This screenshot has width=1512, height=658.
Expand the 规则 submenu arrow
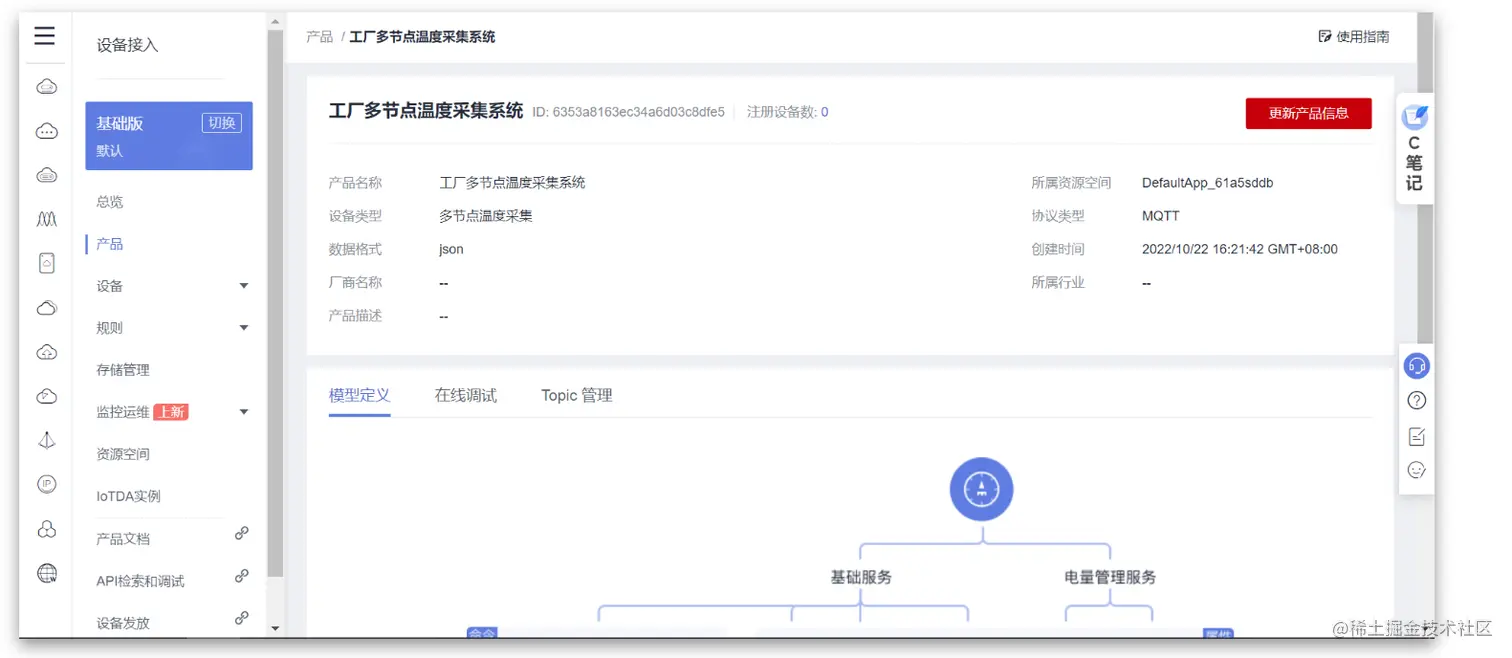tap(244, 328)
